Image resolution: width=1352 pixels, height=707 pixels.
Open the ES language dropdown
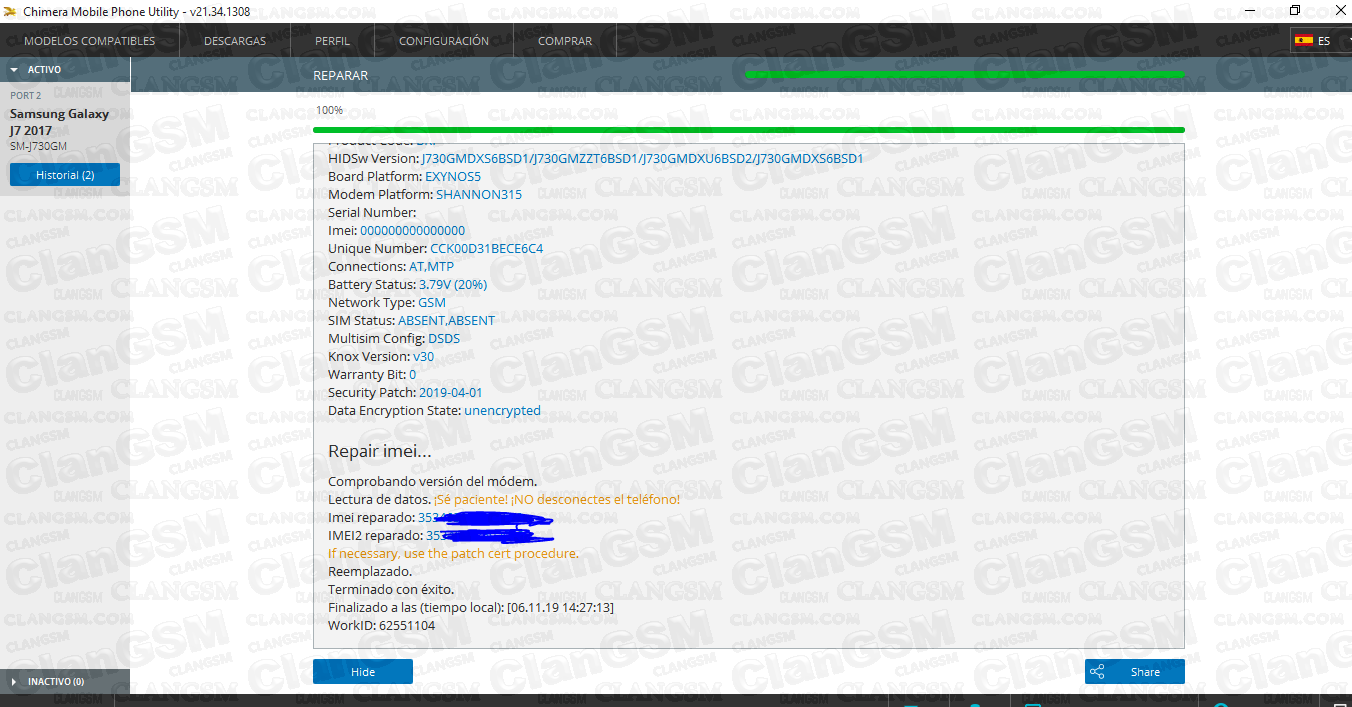point(1321,41)
